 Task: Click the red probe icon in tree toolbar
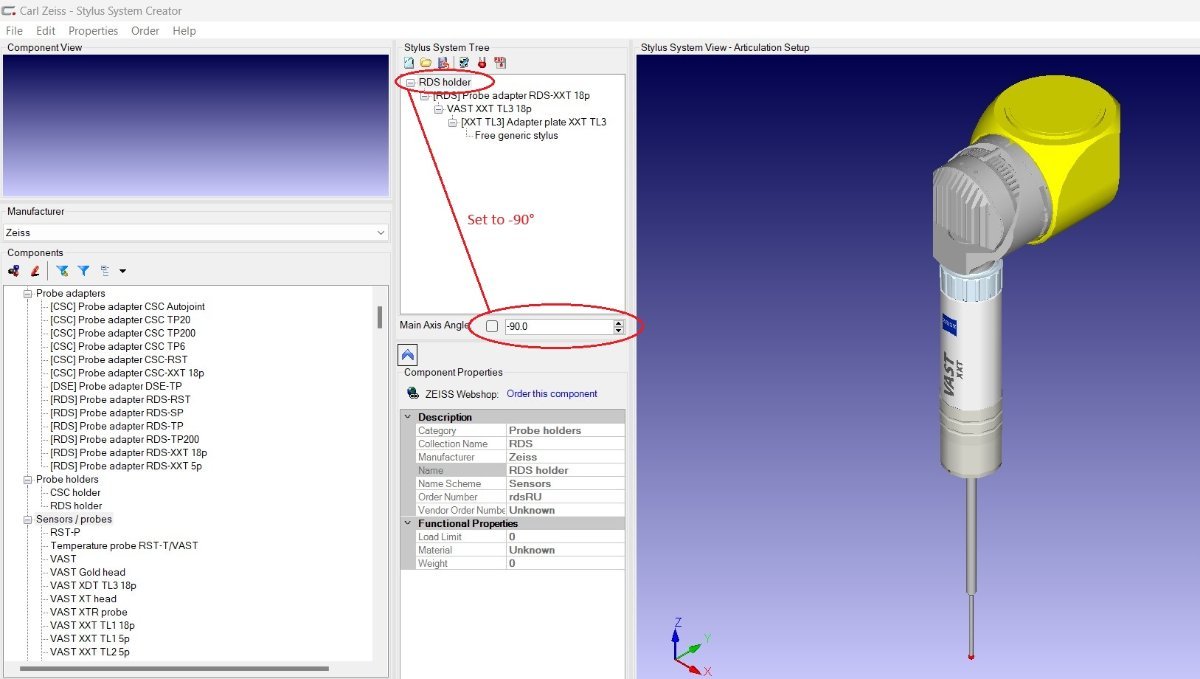click(x=481, y=63)
